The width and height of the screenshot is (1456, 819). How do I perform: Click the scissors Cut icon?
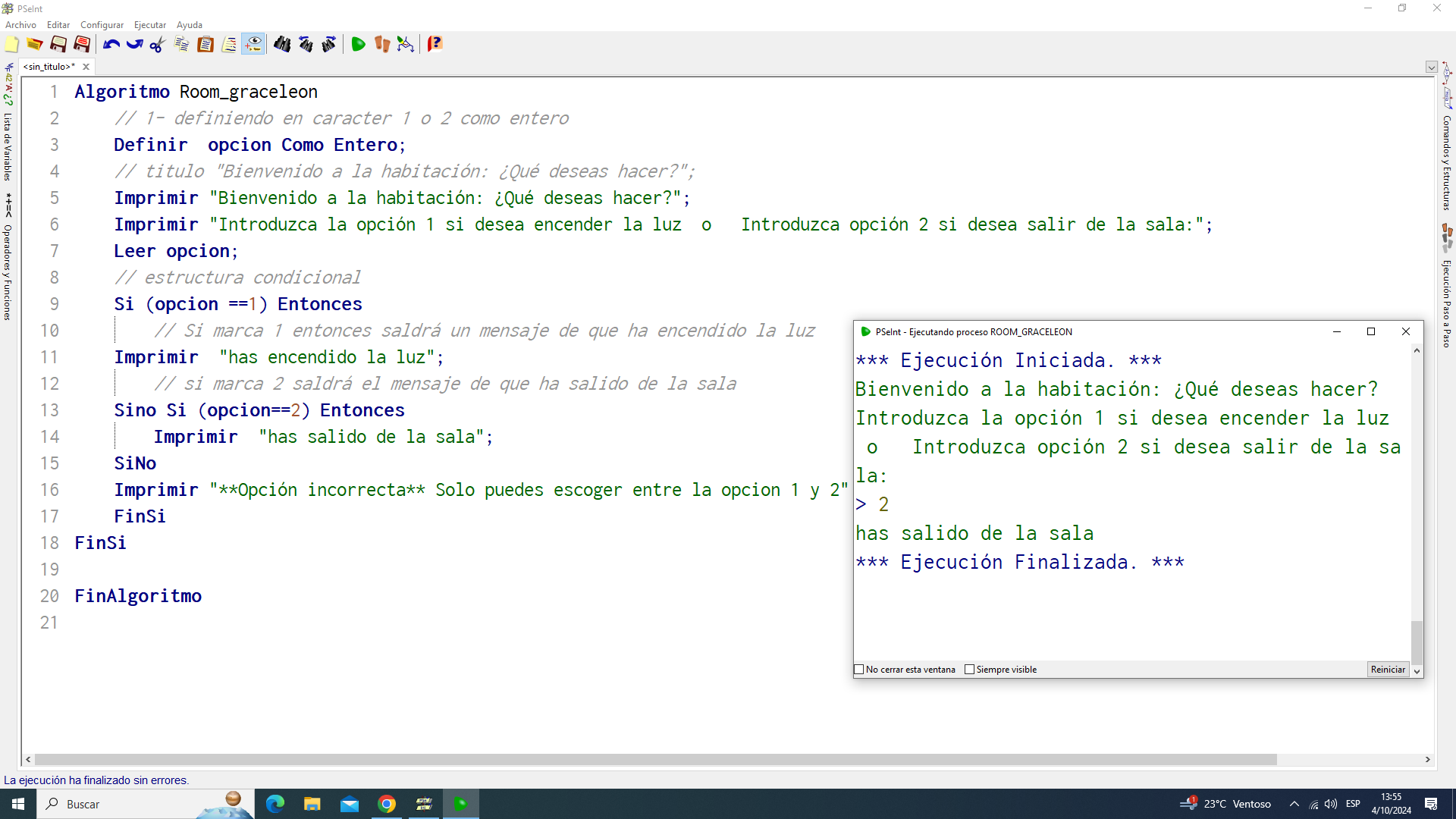pos(158,45)
